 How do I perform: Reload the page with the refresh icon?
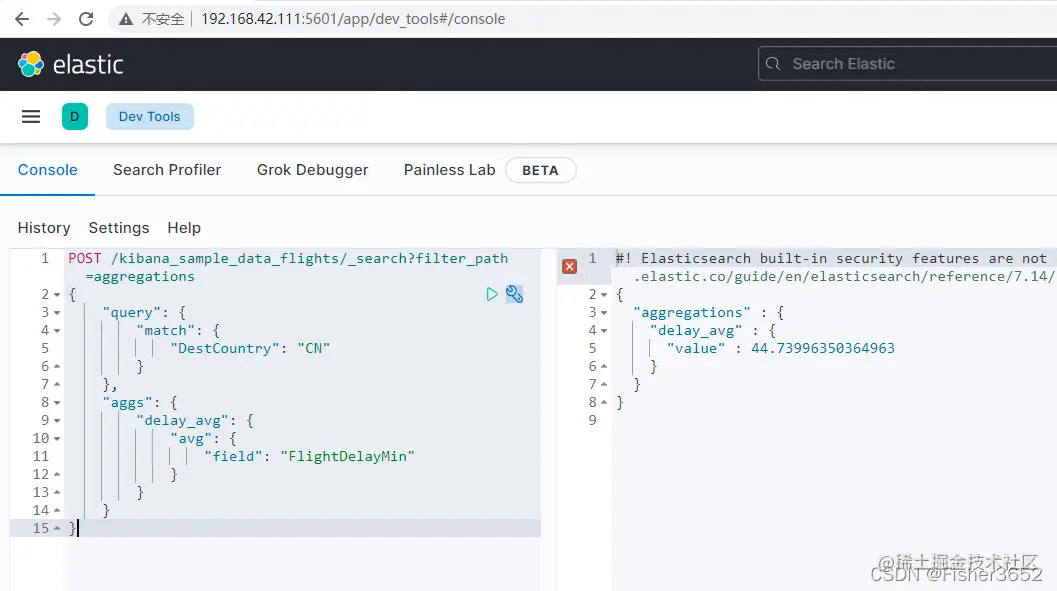86,19
